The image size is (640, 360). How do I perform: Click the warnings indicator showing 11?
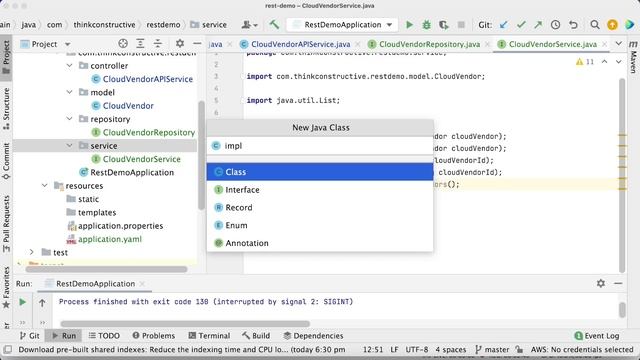pyautogui.click(x=584, y=62)
